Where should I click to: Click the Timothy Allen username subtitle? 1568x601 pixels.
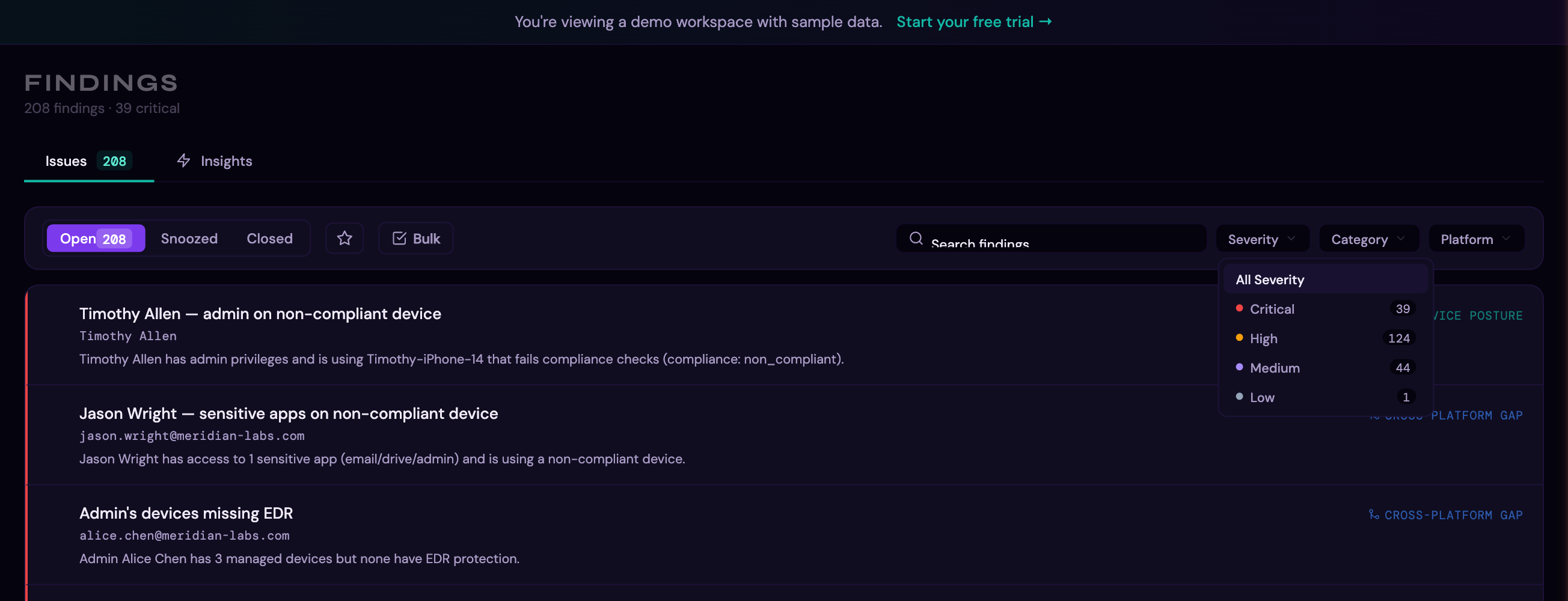(128, 337)
